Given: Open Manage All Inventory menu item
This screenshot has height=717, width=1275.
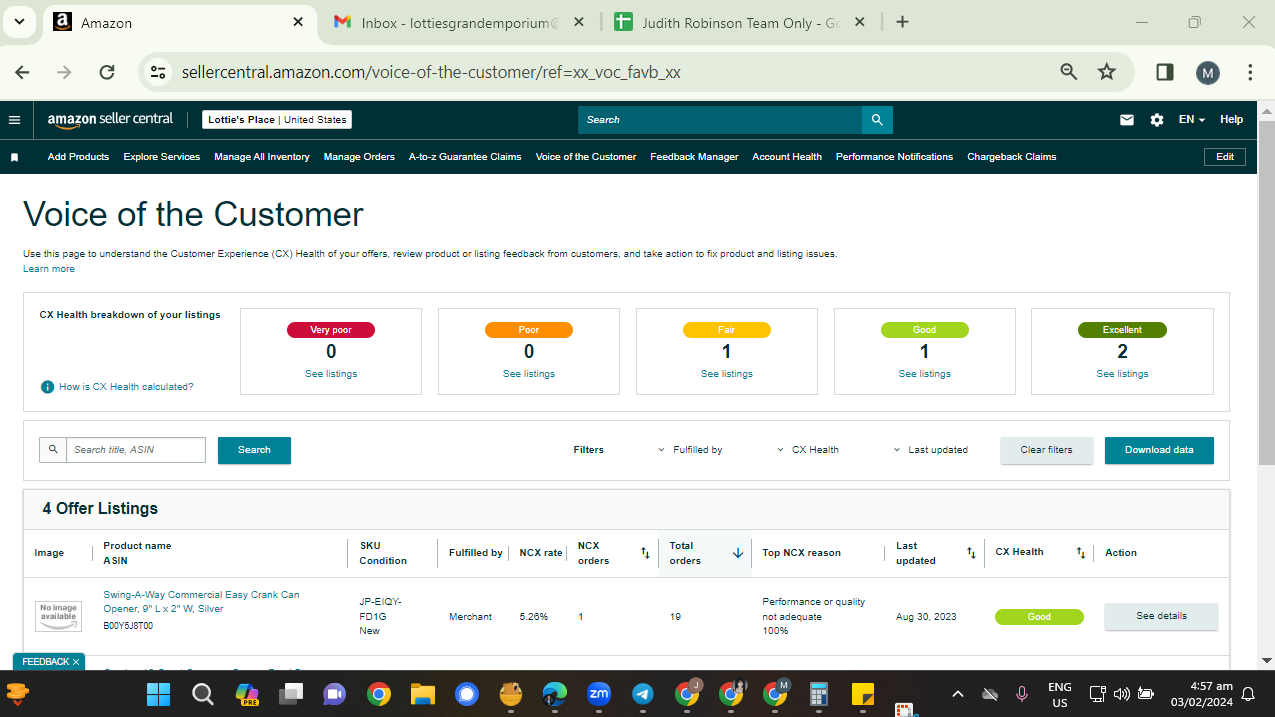Looking at the screenshot, I should (x=262, y=157).
